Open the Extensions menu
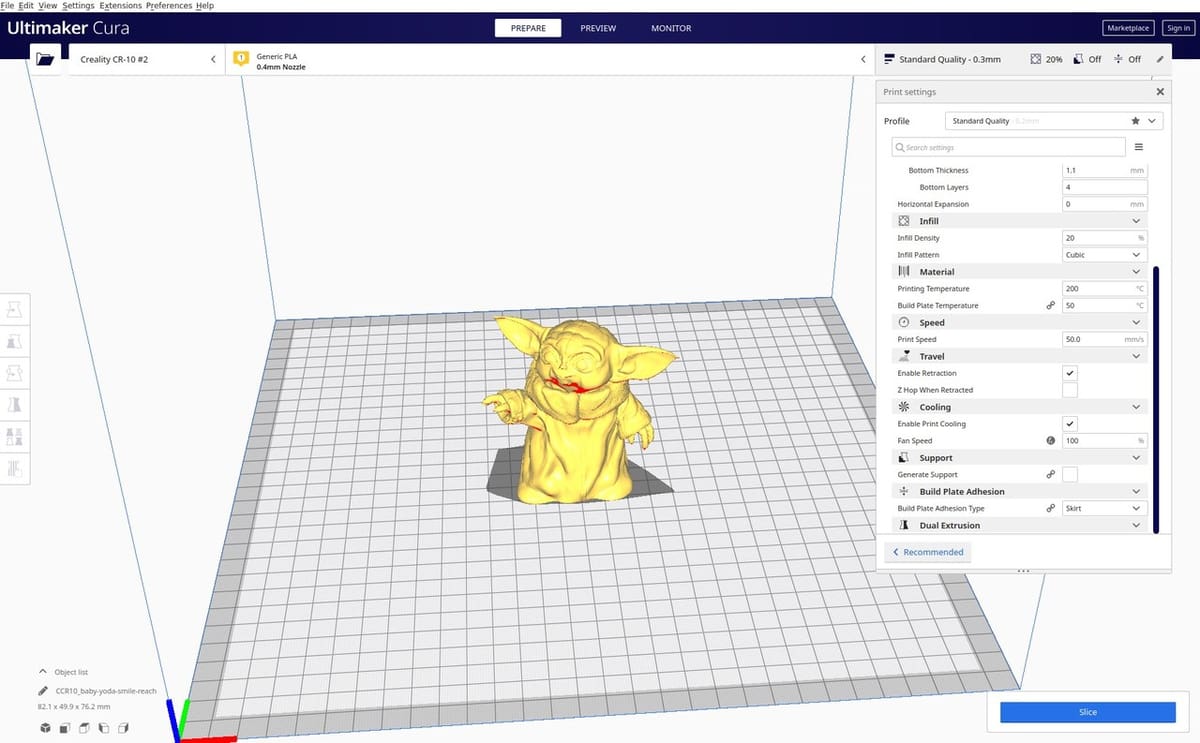This screenshot has width=1200, height=743. point(121,6)
